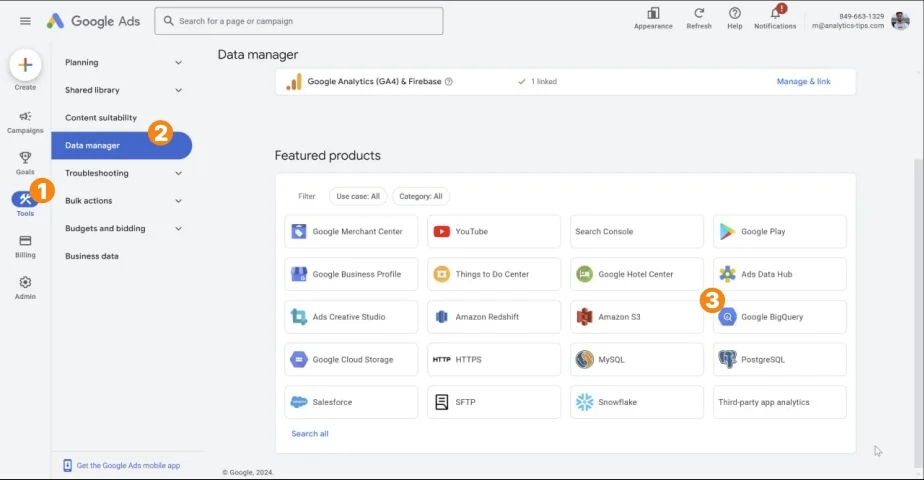The height and width of the screenshot is (480, 924).
Task: Expand the Budgets and bidding section
Action: (x=122, y=229)
